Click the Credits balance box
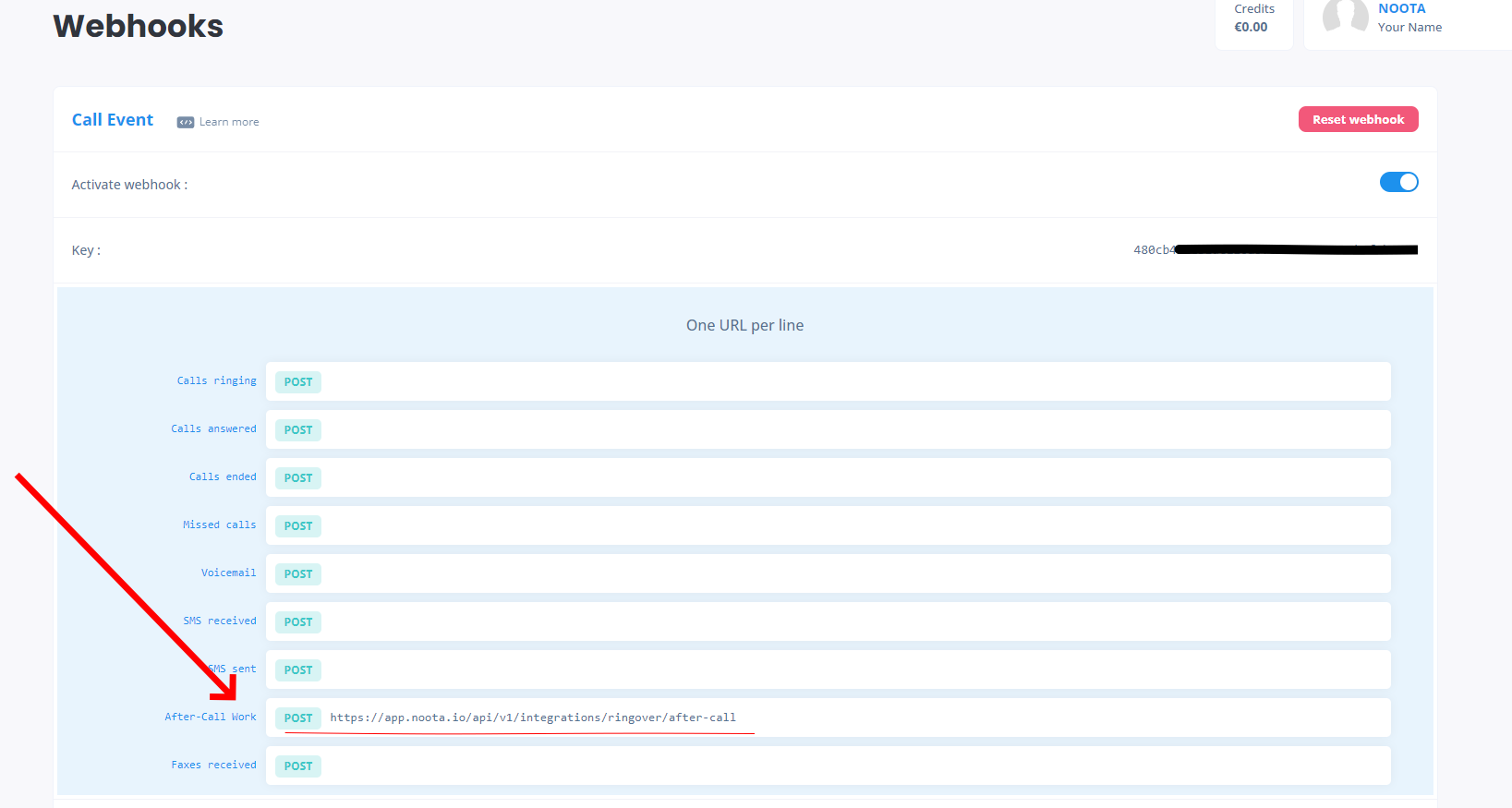 click(1253, 18)
